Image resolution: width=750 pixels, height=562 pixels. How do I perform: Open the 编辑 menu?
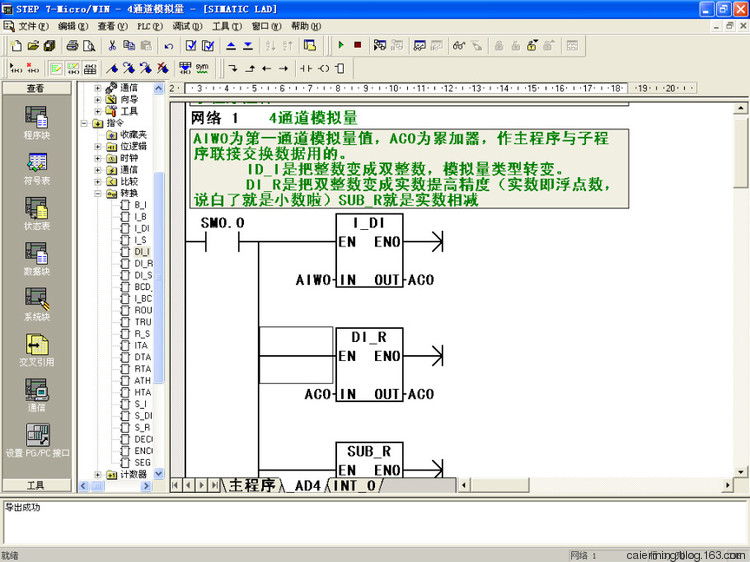coord(73,26)
